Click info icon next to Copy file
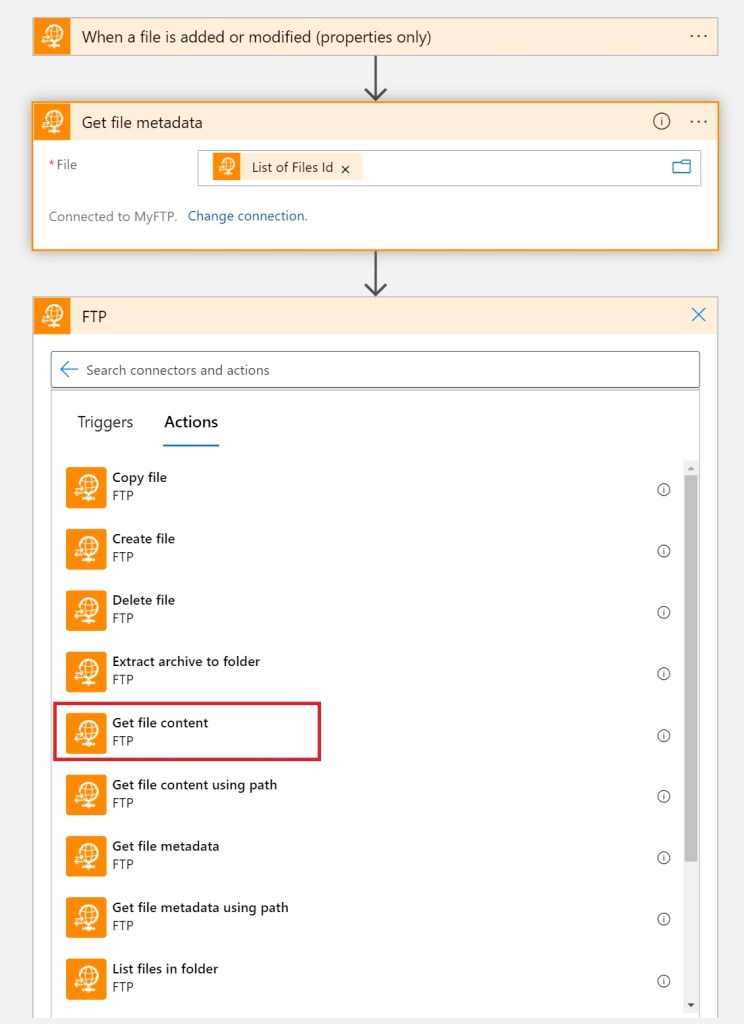The width and height of the screenshot is (744, 1024). pos(663,490)
